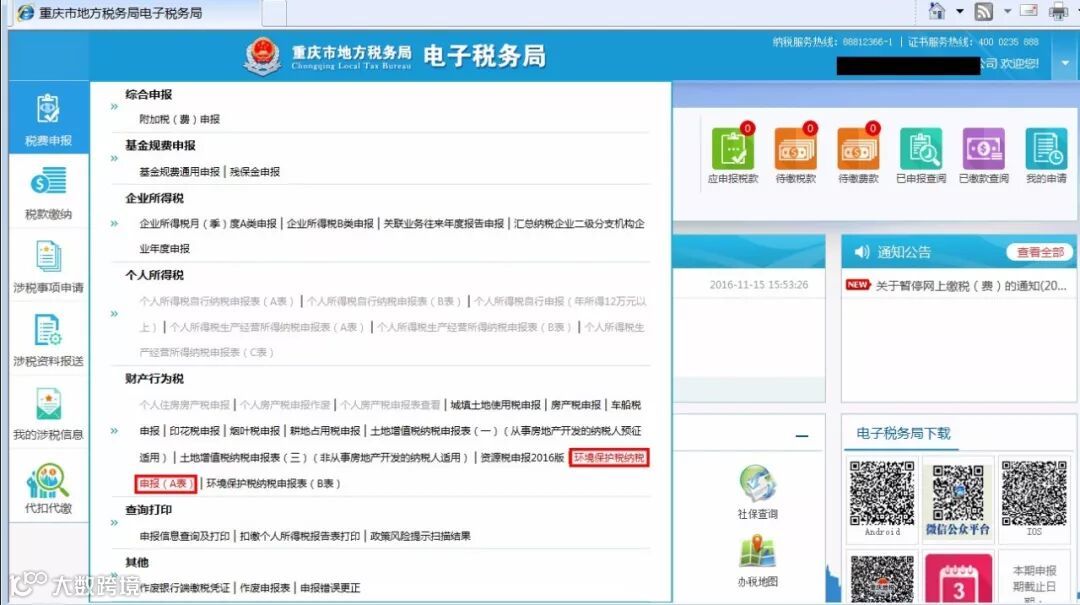This screenshot has width=1080, height=605.
Task: Open new blank browser tab
Action: (x=275, y=12)
